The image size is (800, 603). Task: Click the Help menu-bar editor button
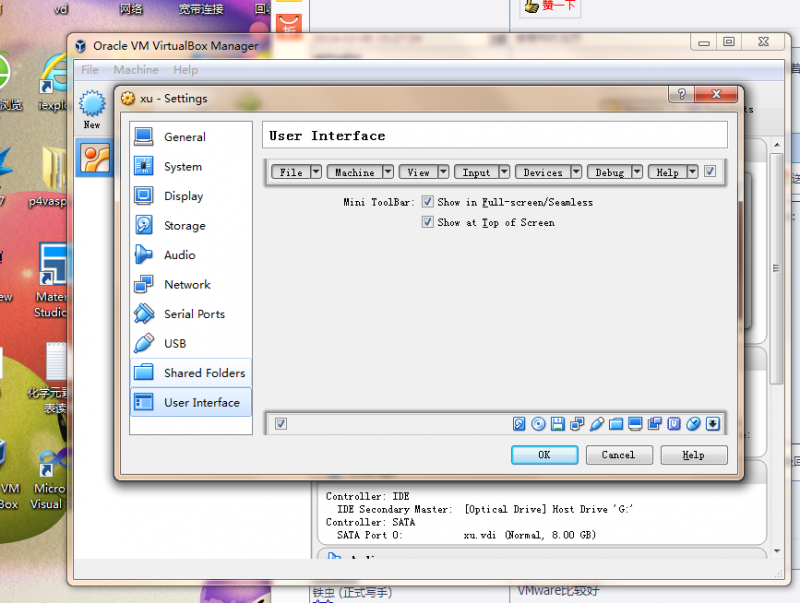667,172
